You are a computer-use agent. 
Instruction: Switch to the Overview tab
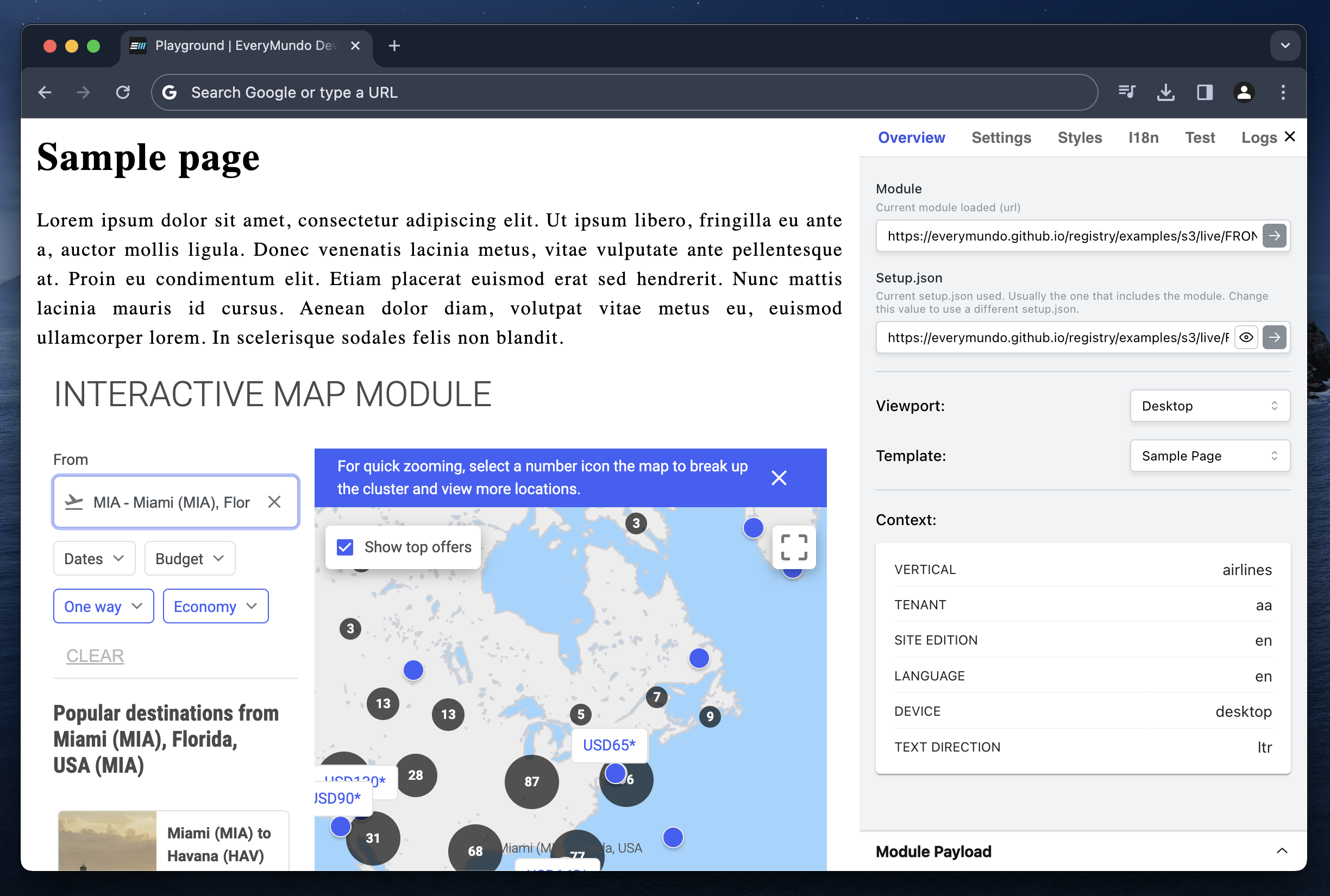pos(911,137)
